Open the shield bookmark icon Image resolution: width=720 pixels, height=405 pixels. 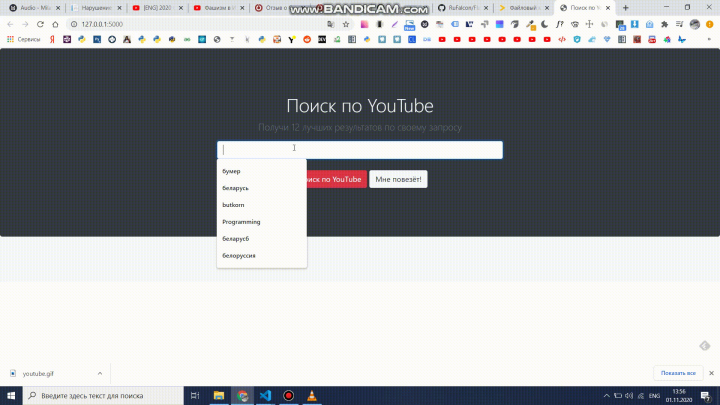point(577,39)
